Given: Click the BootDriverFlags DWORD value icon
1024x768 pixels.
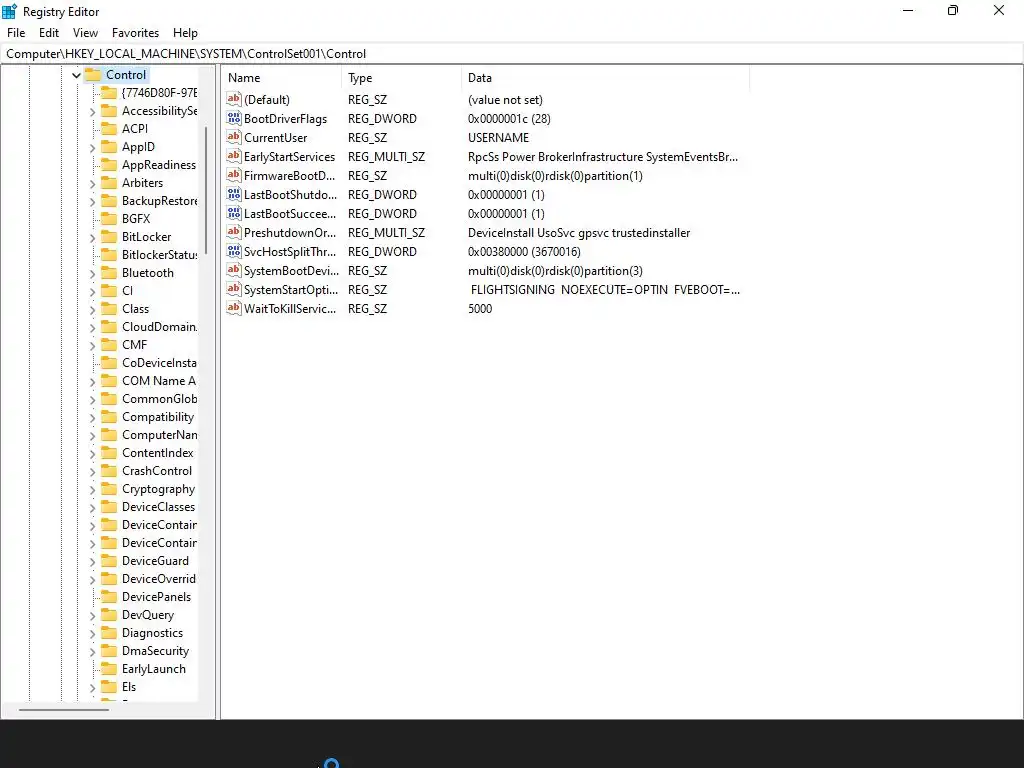Looking at the screenshot, I should click(234, 118).
